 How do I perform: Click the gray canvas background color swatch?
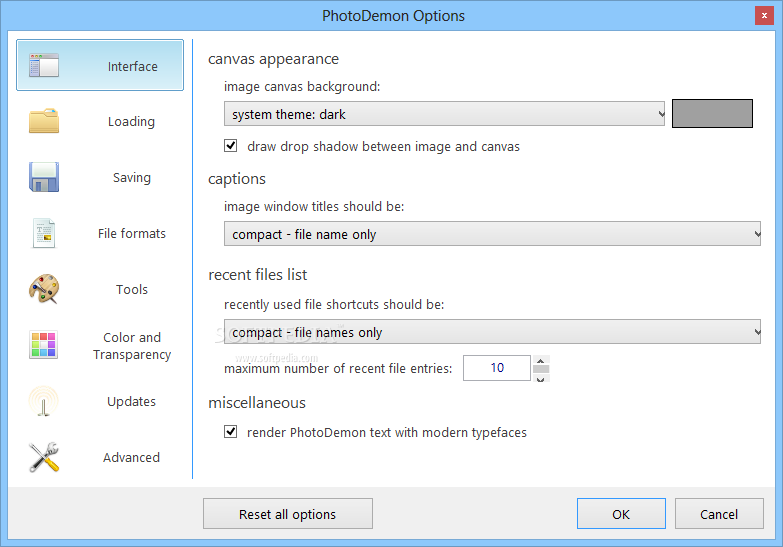[x=712, y=113]
